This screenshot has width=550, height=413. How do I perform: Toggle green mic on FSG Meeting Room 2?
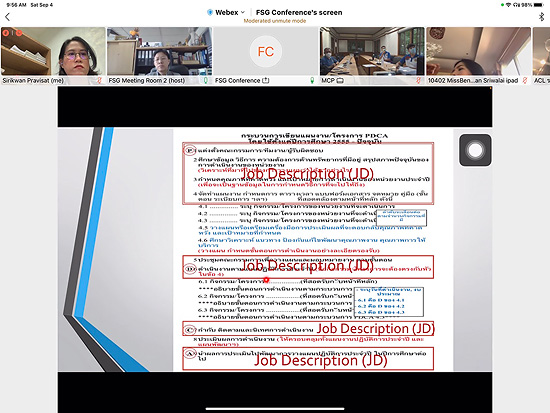coord(206,80)
